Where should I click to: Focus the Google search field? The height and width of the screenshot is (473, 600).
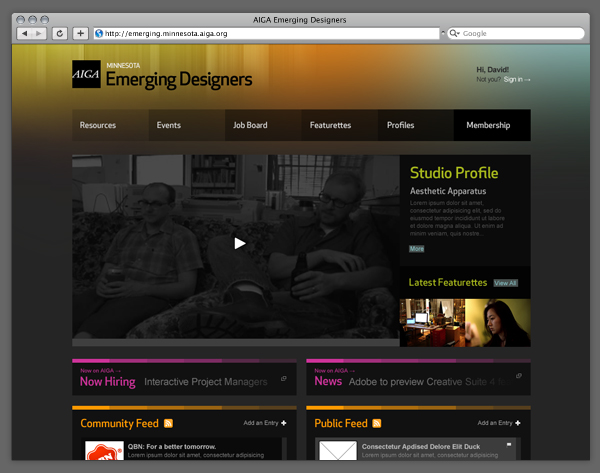pos(516,33)
